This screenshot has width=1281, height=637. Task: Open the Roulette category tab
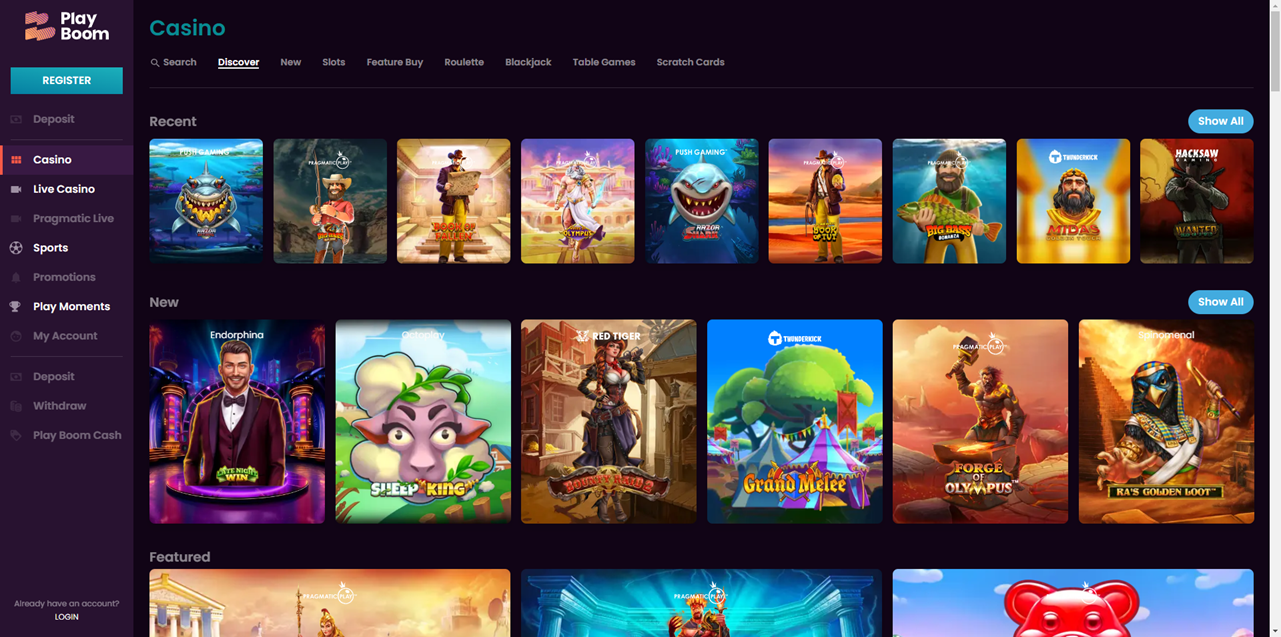point(463,62)
